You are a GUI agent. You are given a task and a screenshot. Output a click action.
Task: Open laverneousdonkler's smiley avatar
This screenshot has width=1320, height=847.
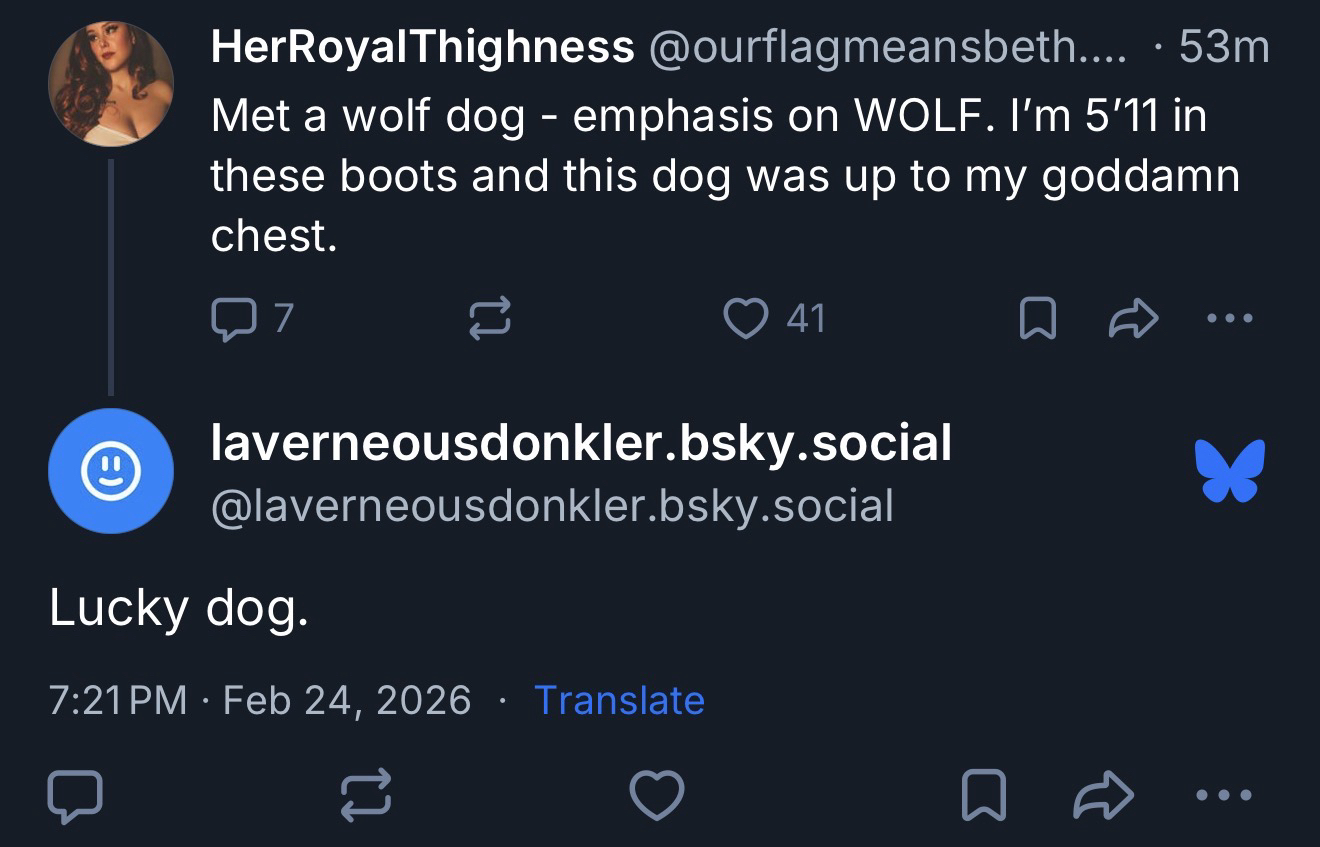click(111, 471)
